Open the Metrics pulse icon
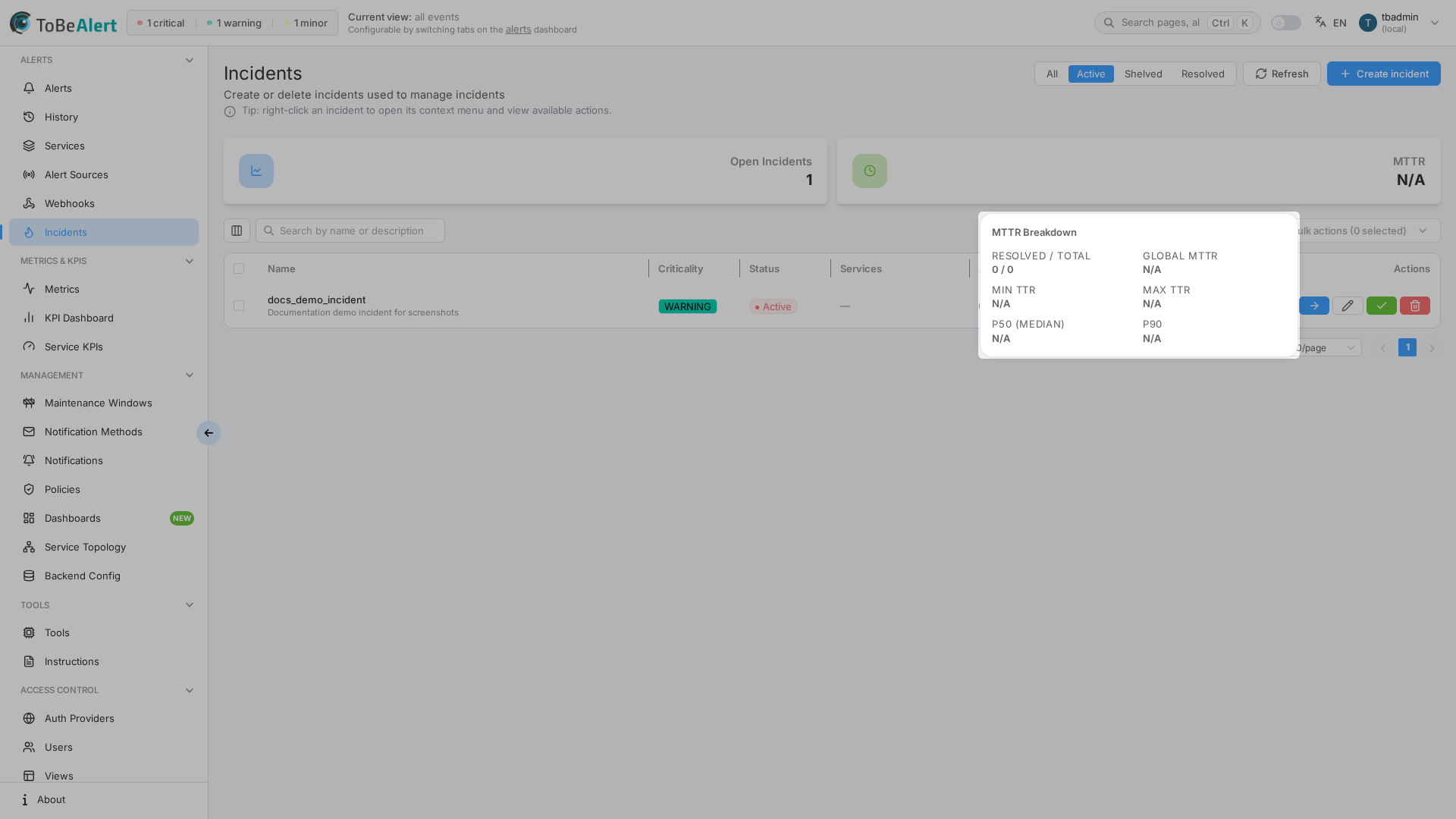This screenshot has width=1456, height=819. click(x=29, y=289)
